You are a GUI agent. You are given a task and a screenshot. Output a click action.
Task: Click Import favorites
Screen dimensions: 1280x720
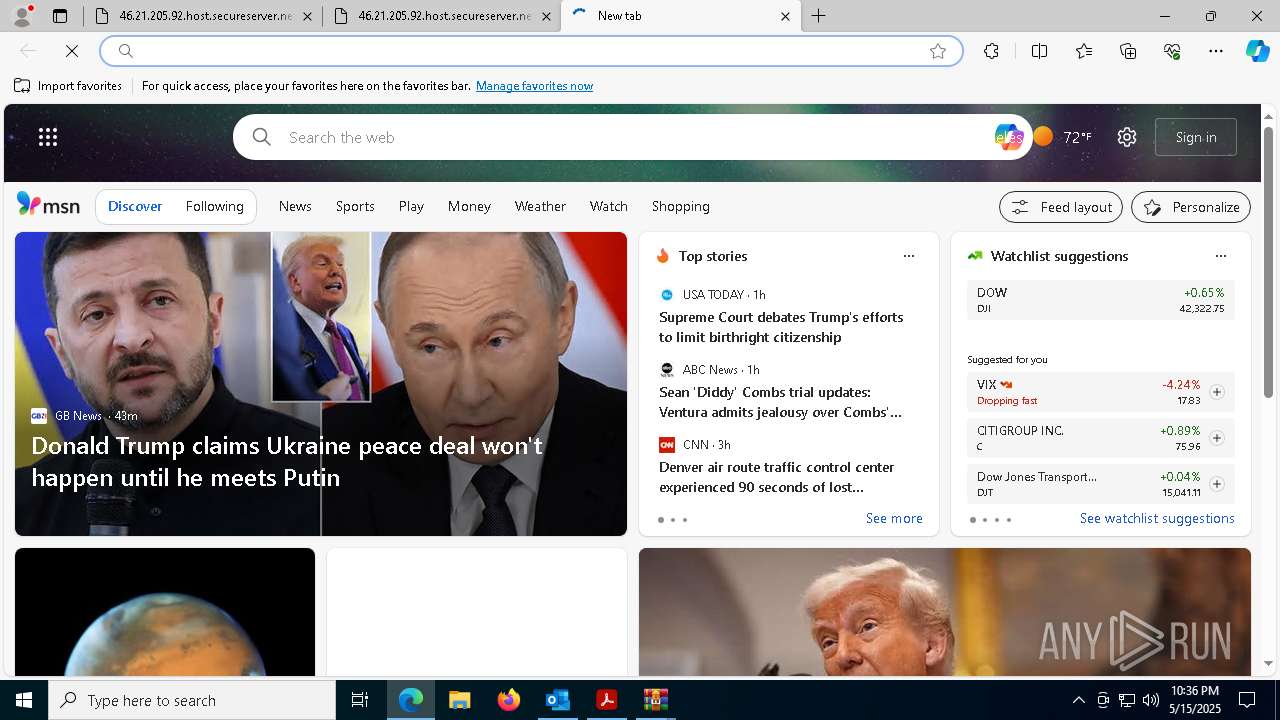(x=68, y=86)
